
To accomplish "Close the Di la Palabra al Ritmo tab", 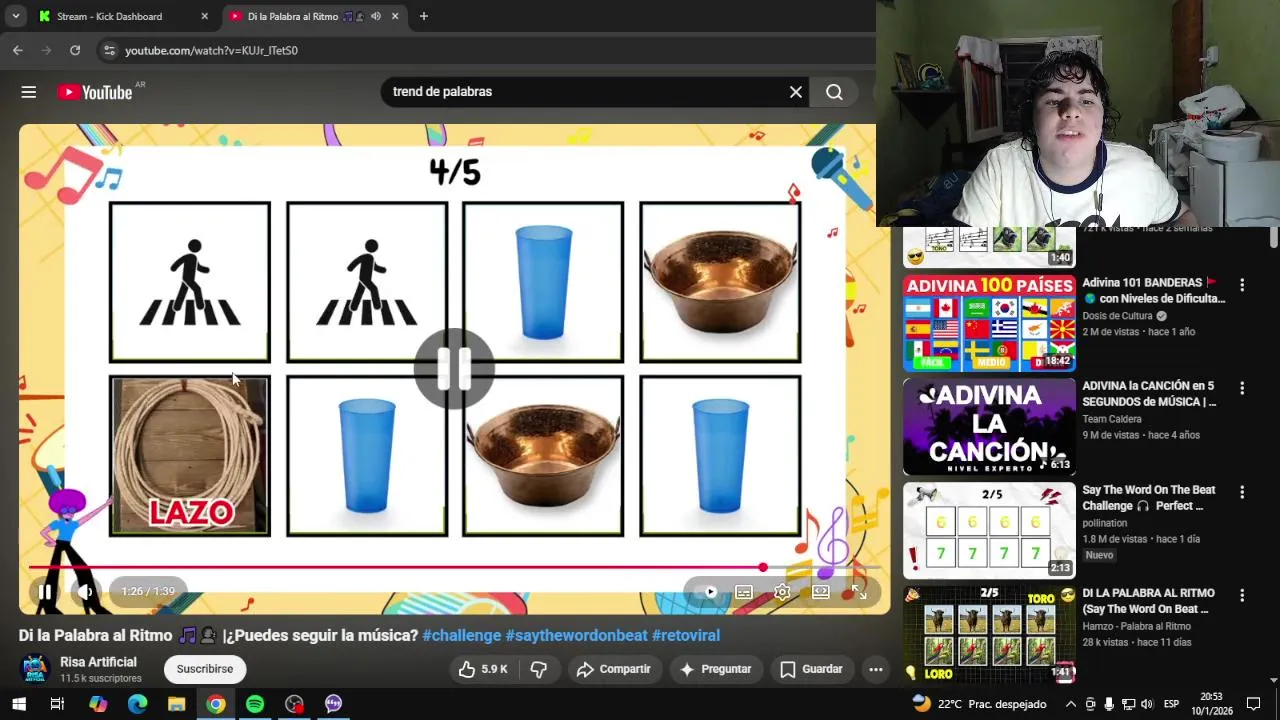I will [395, 16].
